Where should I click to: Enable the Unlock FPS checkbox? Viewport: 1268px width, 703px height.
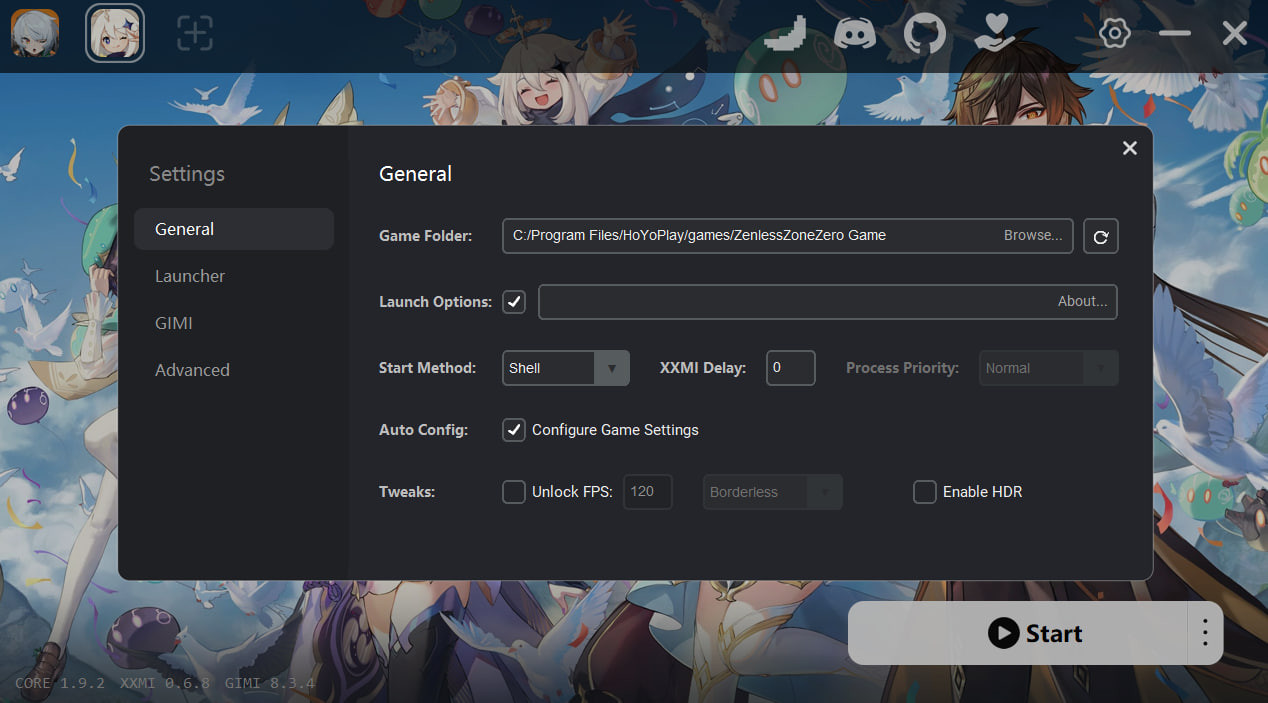pyautogui.click(x=514, y=492)
